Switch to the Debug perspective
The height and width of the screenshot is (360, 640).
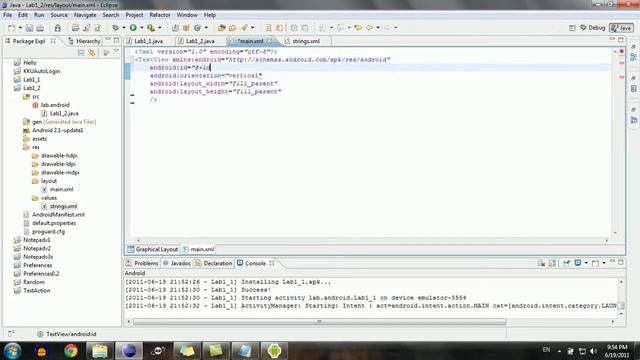click(593, 28)
